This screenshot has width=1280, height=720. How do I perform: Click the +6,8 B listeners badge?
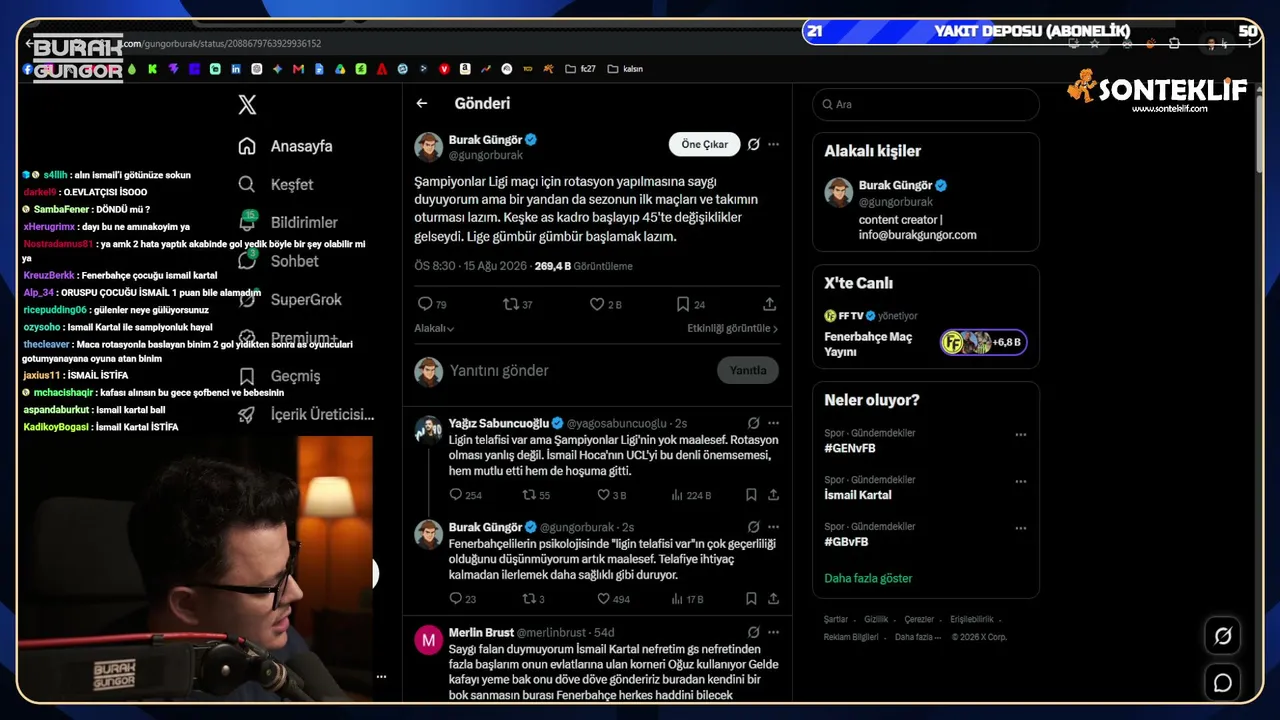pyautogui.click(x=984, y=342)
